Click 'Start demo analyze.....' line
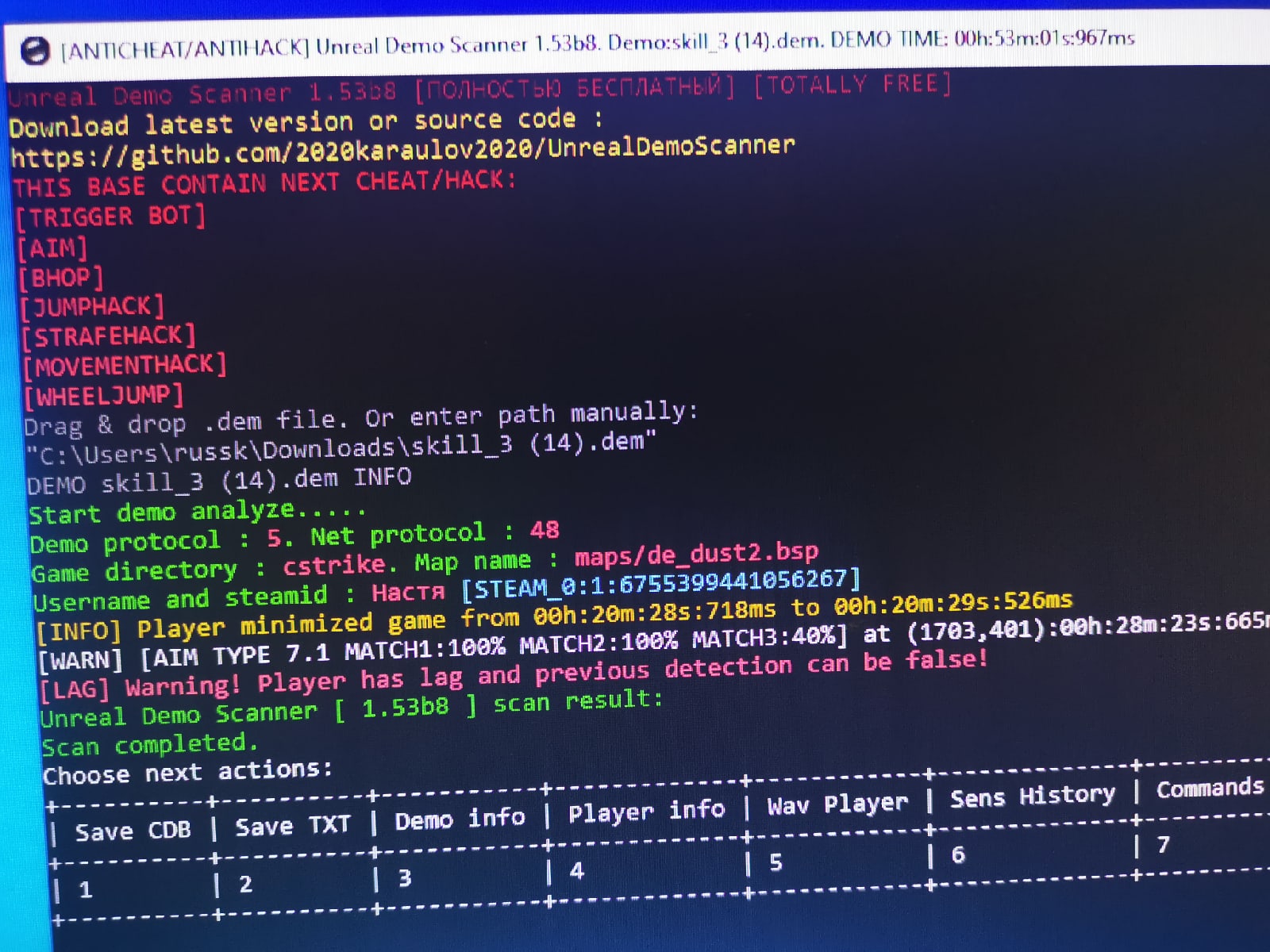 point(197,512)
